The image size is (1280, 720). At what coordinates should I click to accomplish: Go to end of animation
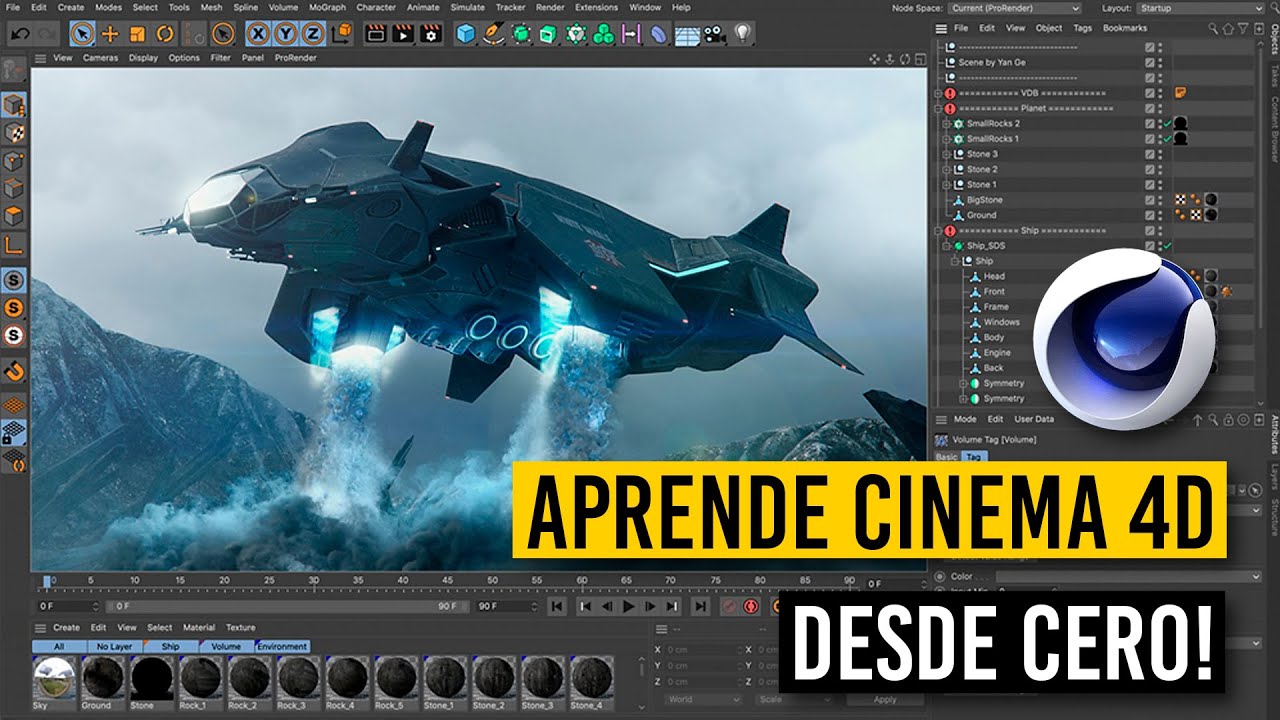click(x=700, y=606)
